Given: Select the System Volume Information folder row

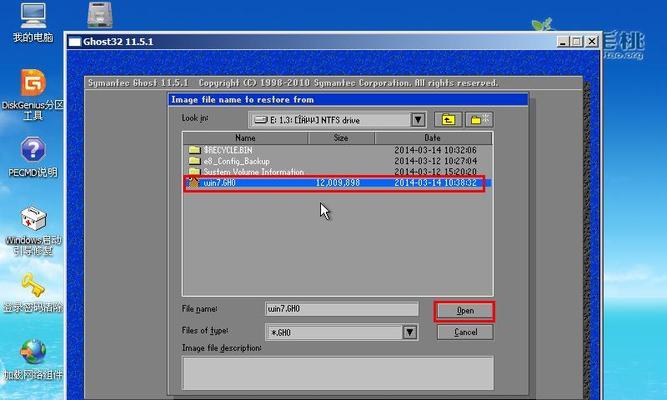Looking at the screenshot, I should point(338,171).
